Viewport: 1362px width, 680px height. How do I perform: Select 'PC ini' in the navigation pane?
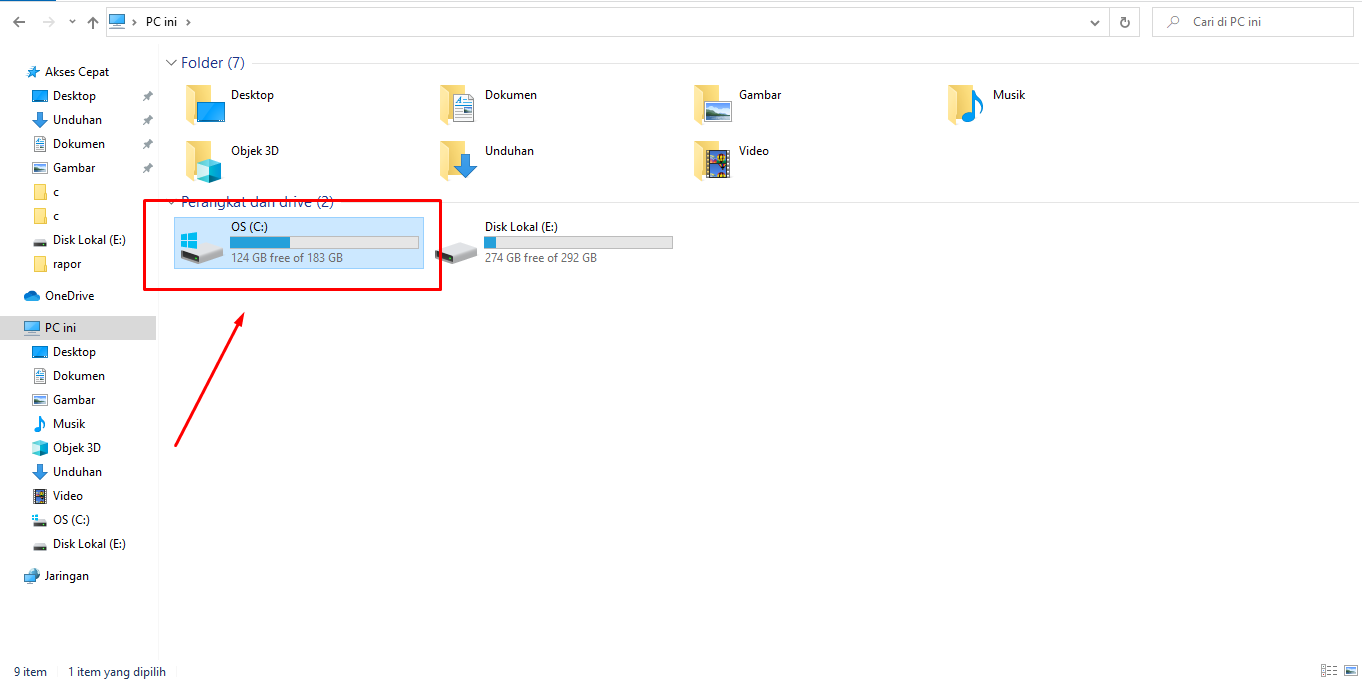60,328
